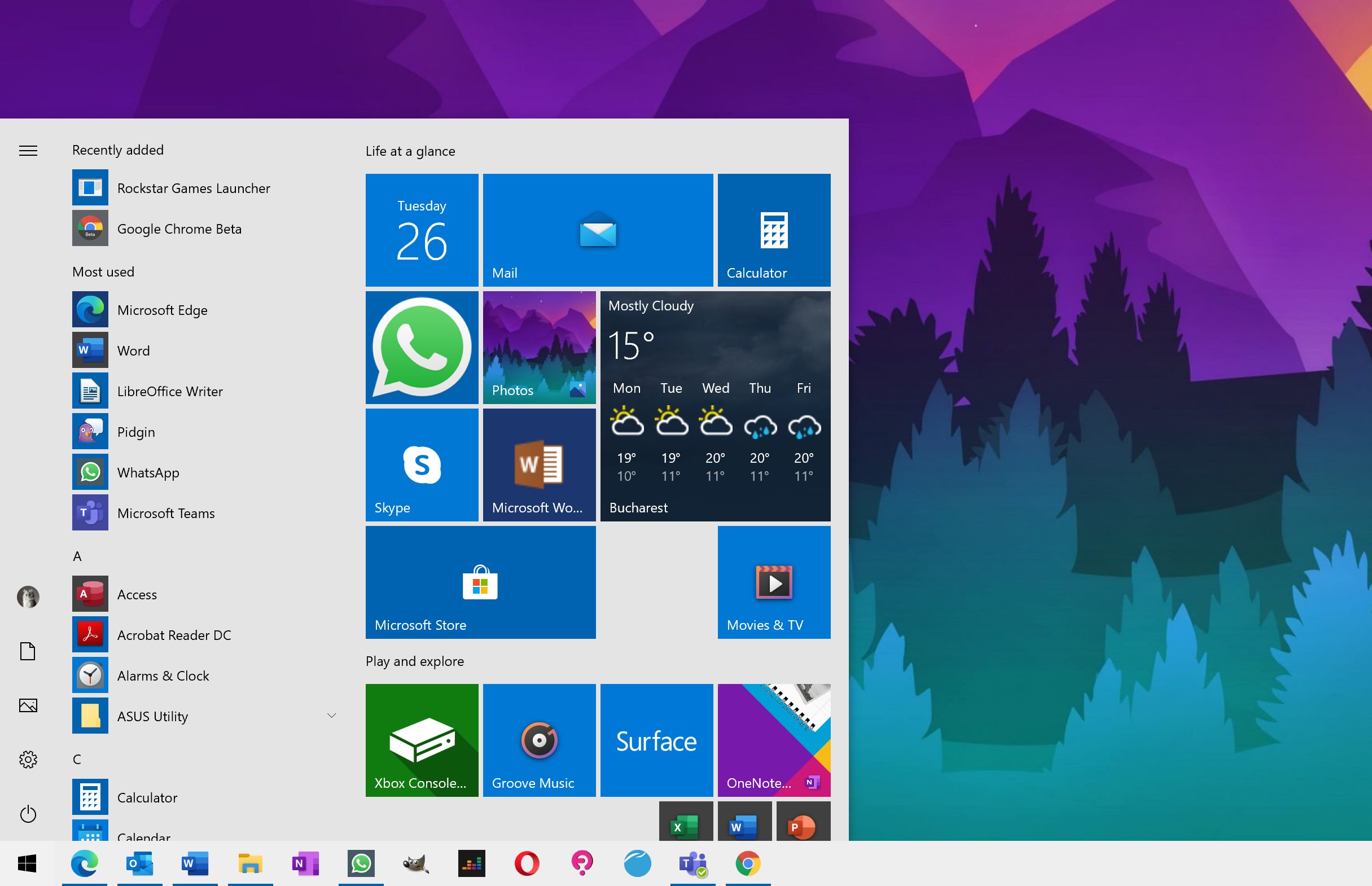Launch Rockstar Games Launcher from Recently added

click(205, 187)
